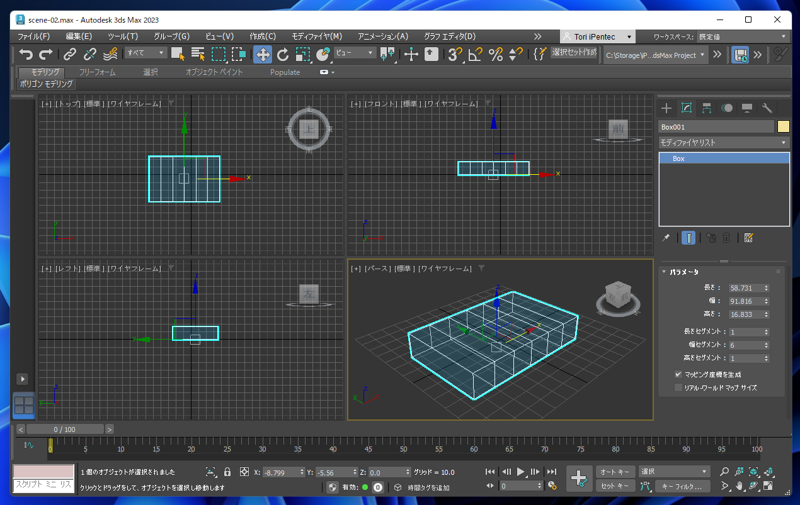The image size is (800, 505).
Task: Open the ファイル(F) menu
Action: pos(34,37)
